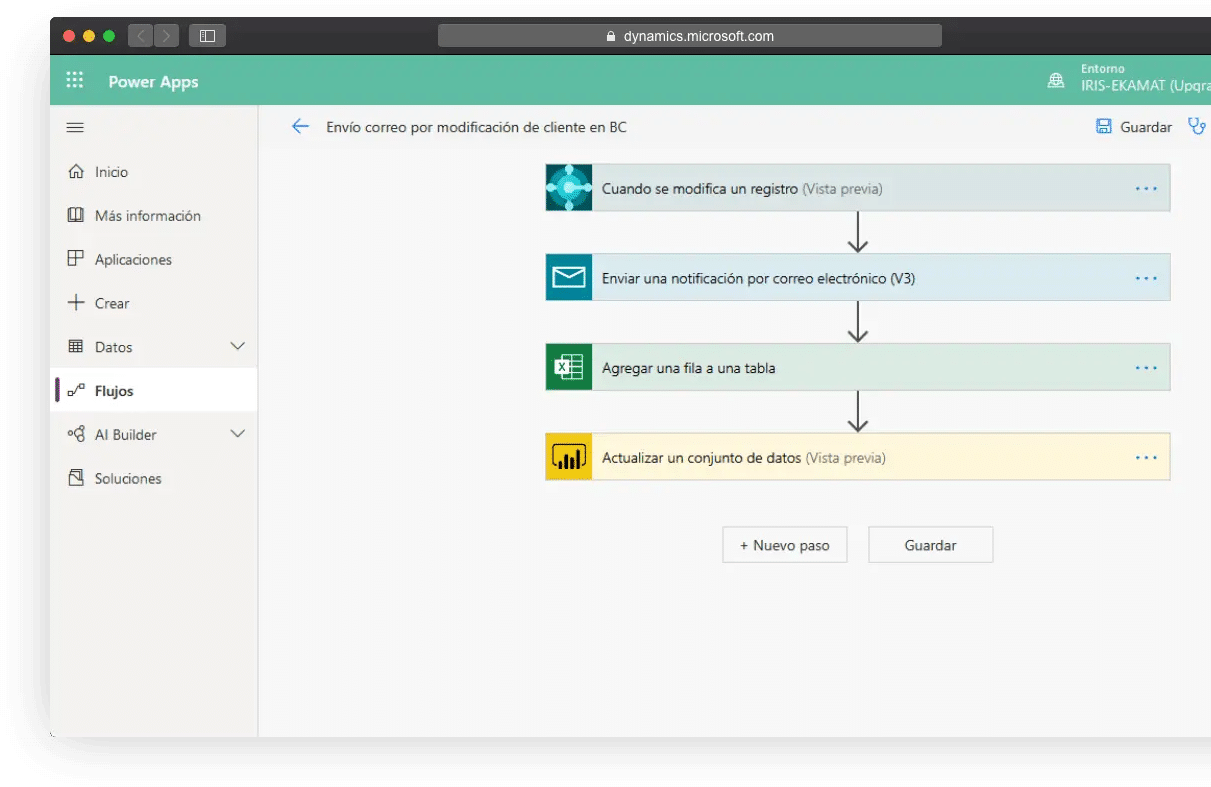This screenshot has width=1211, height=787.
Task: Click the Business Central trigger icon
Action: [x=569, y=188]
